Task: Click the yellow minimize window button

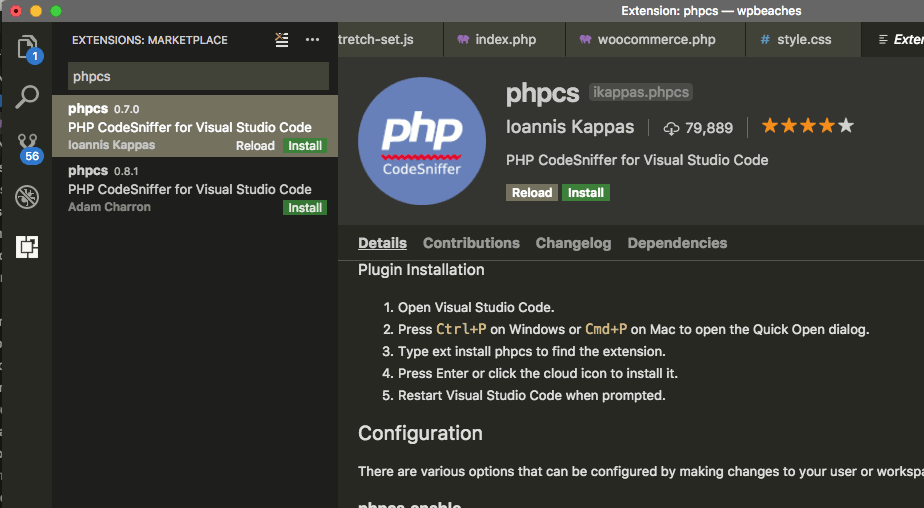Action: click(36, 11)
